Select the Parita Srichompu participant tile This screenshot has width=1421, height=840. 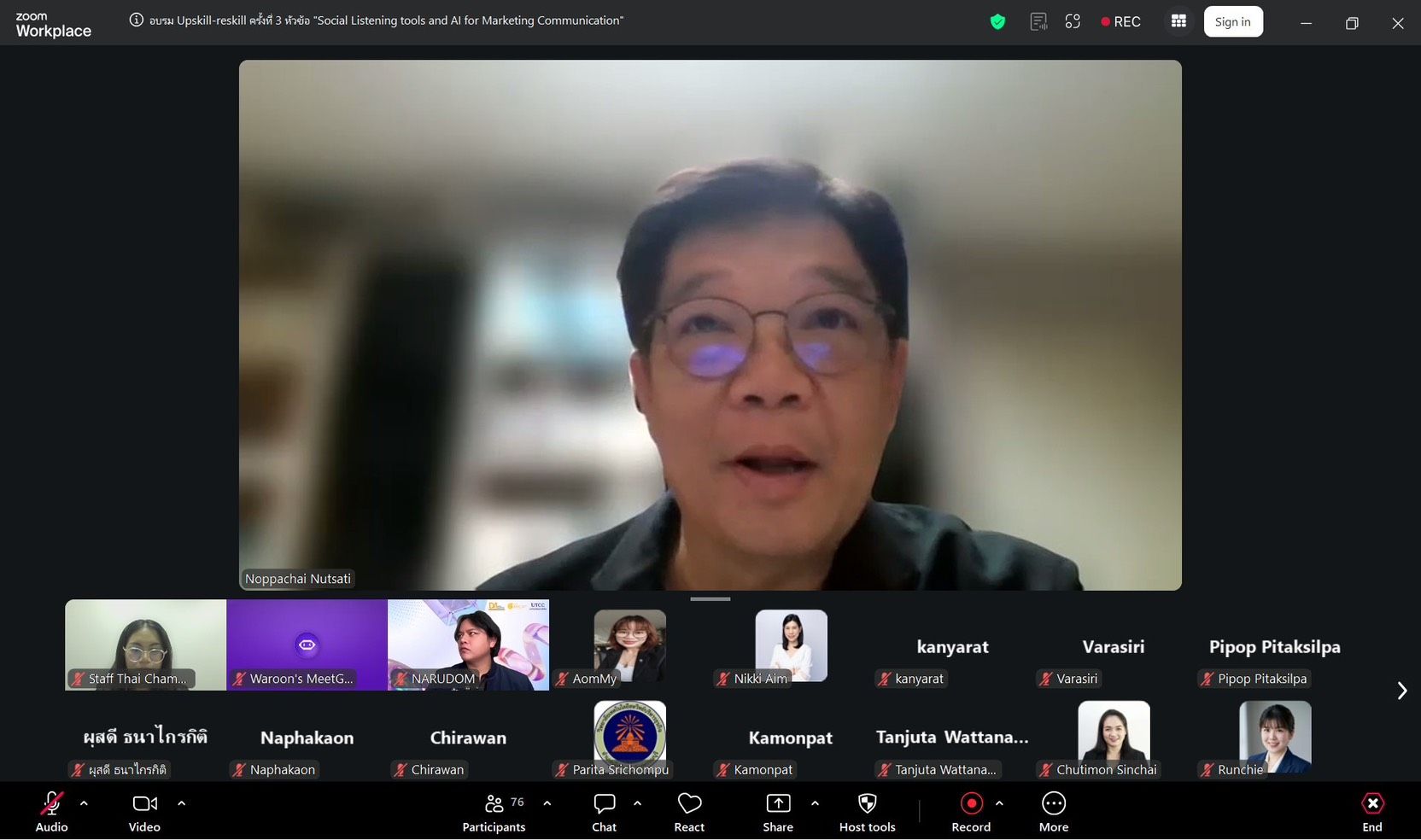[x=629, y=736]
